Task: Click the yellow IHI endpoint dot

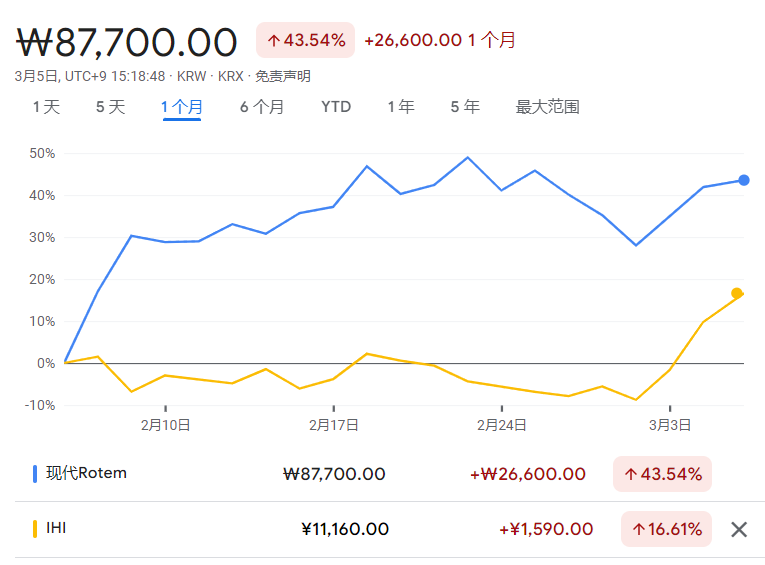Action: 737,293
